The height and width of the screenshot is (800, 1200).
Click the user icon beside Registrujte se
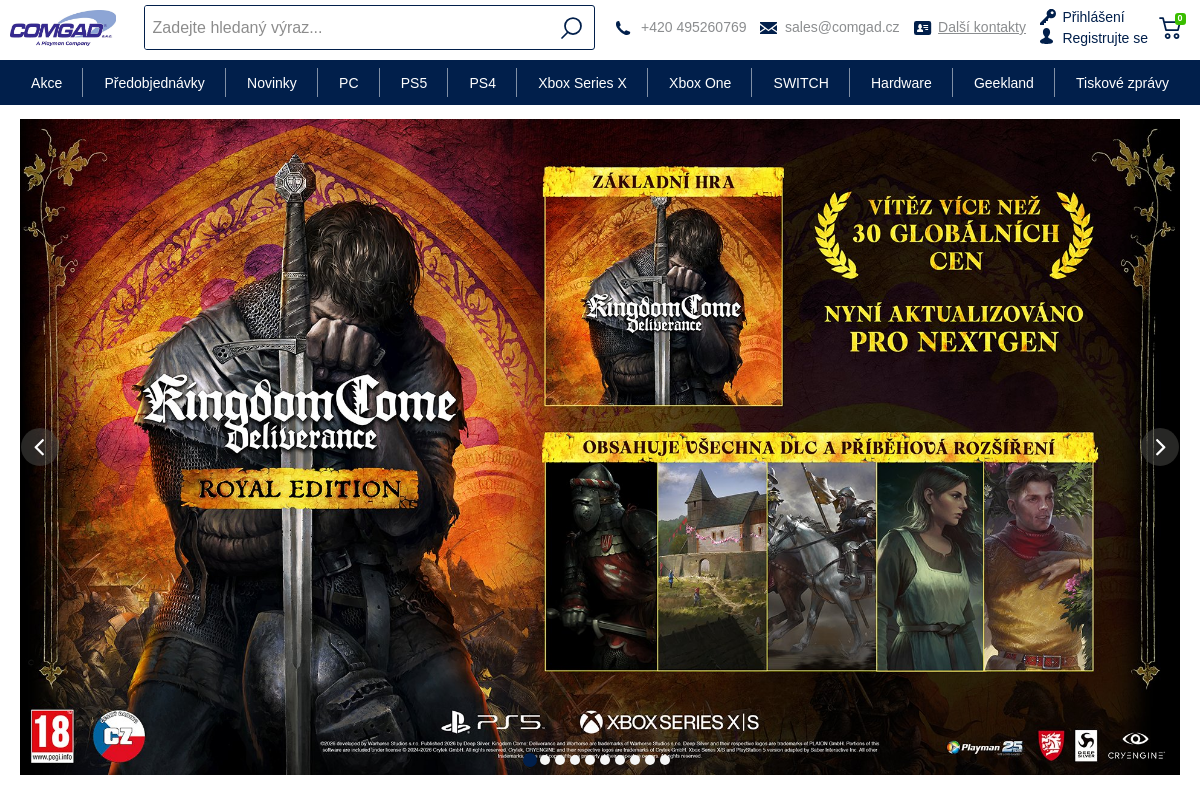(1047, 37)
